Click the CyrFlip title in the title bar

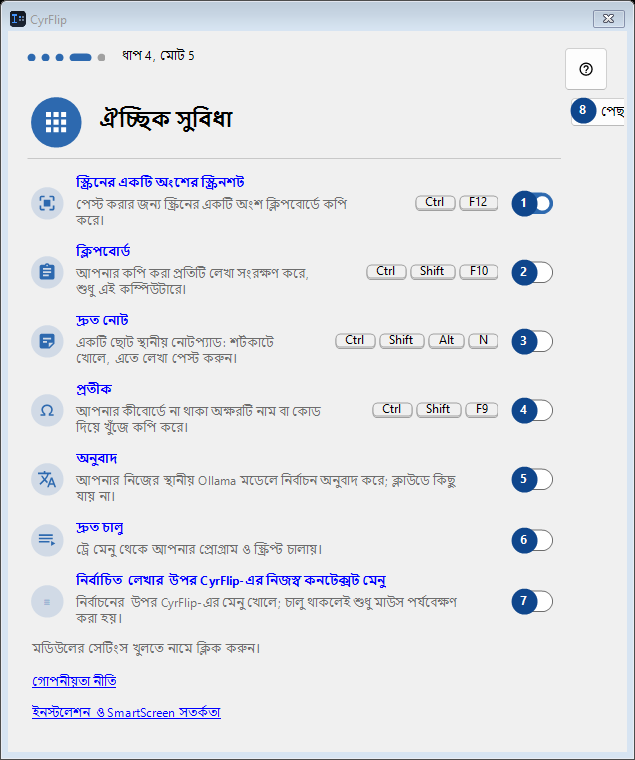48,20
